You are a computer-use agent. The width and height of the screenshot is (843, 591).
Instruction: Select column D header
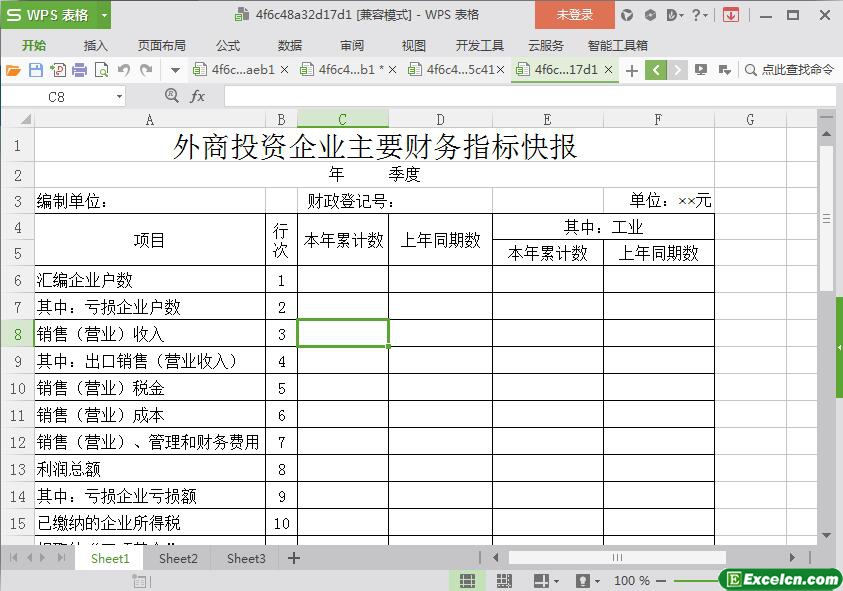tap(440, 119)
